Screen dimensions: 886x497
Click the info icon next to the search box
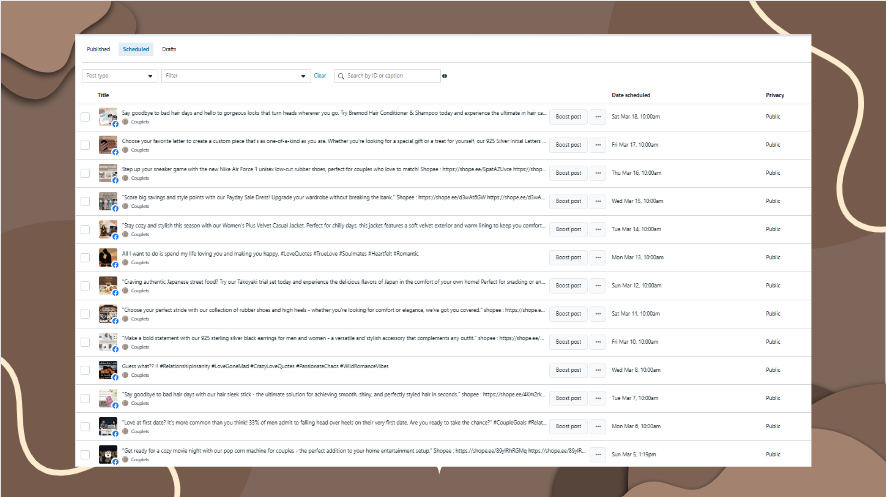[x=445, y=76]
